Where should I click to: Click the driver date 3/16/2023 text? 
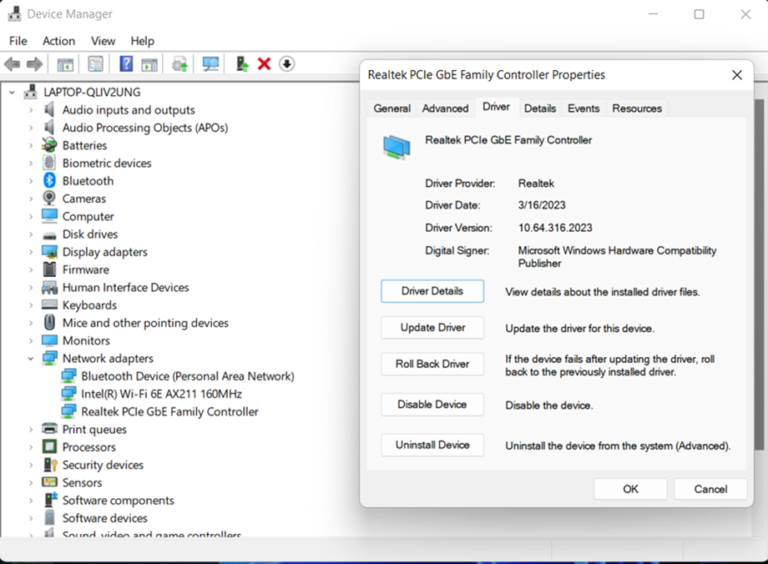click(542, 205)
